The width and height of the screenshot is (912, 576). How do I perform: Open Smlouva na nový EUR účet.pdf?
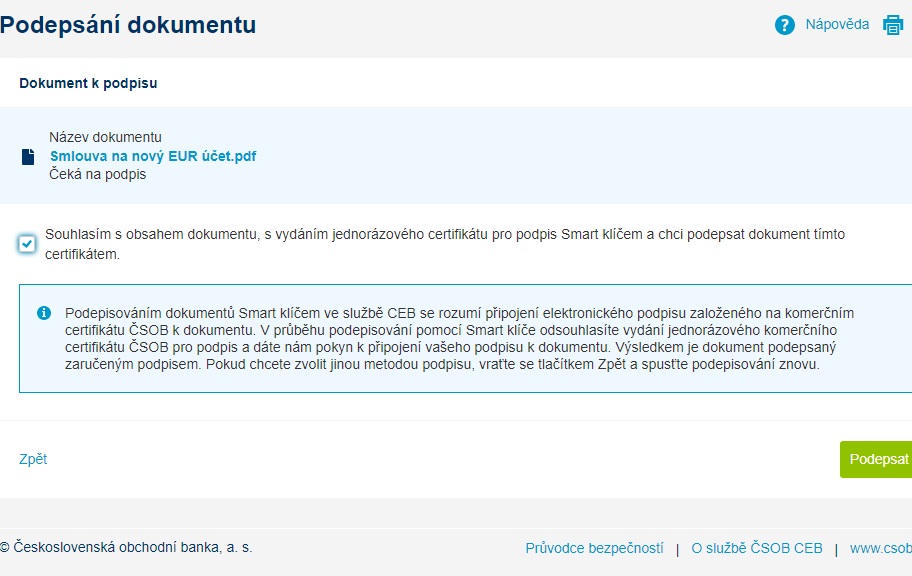click(x=153, y=156)
